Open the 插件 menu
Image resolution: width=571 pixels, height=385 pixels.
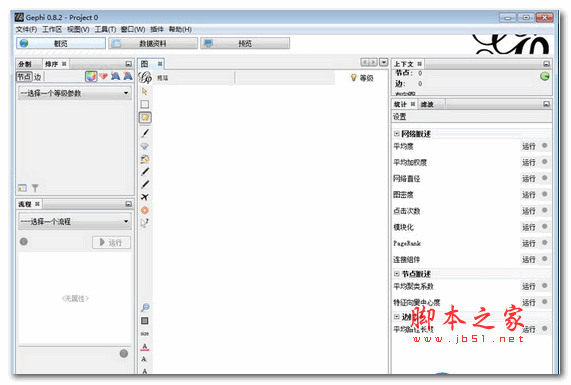[157, 29]
